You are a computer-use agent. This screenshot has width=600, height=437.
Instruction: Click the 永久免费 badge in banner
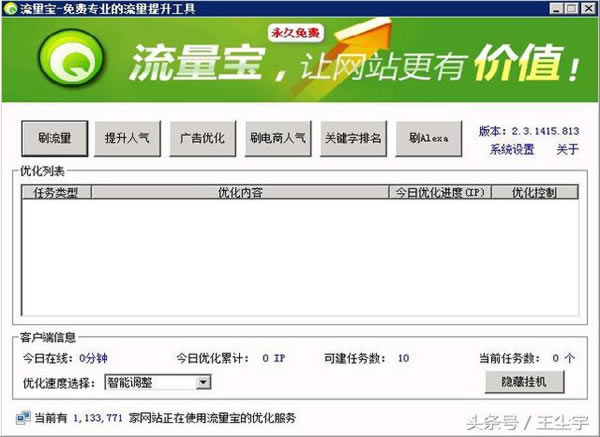point(295,34)
